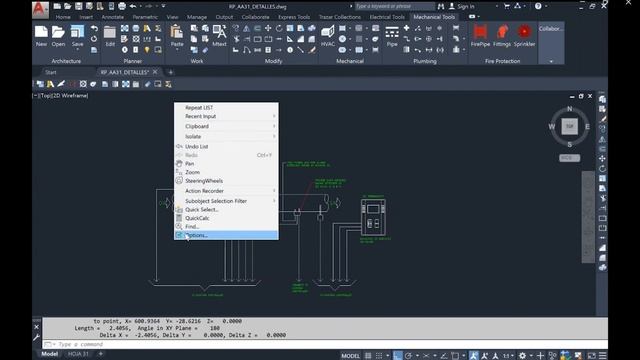Expand Clipboard submenu
Viewport: 640px width, 360px height.
[226, 126]
